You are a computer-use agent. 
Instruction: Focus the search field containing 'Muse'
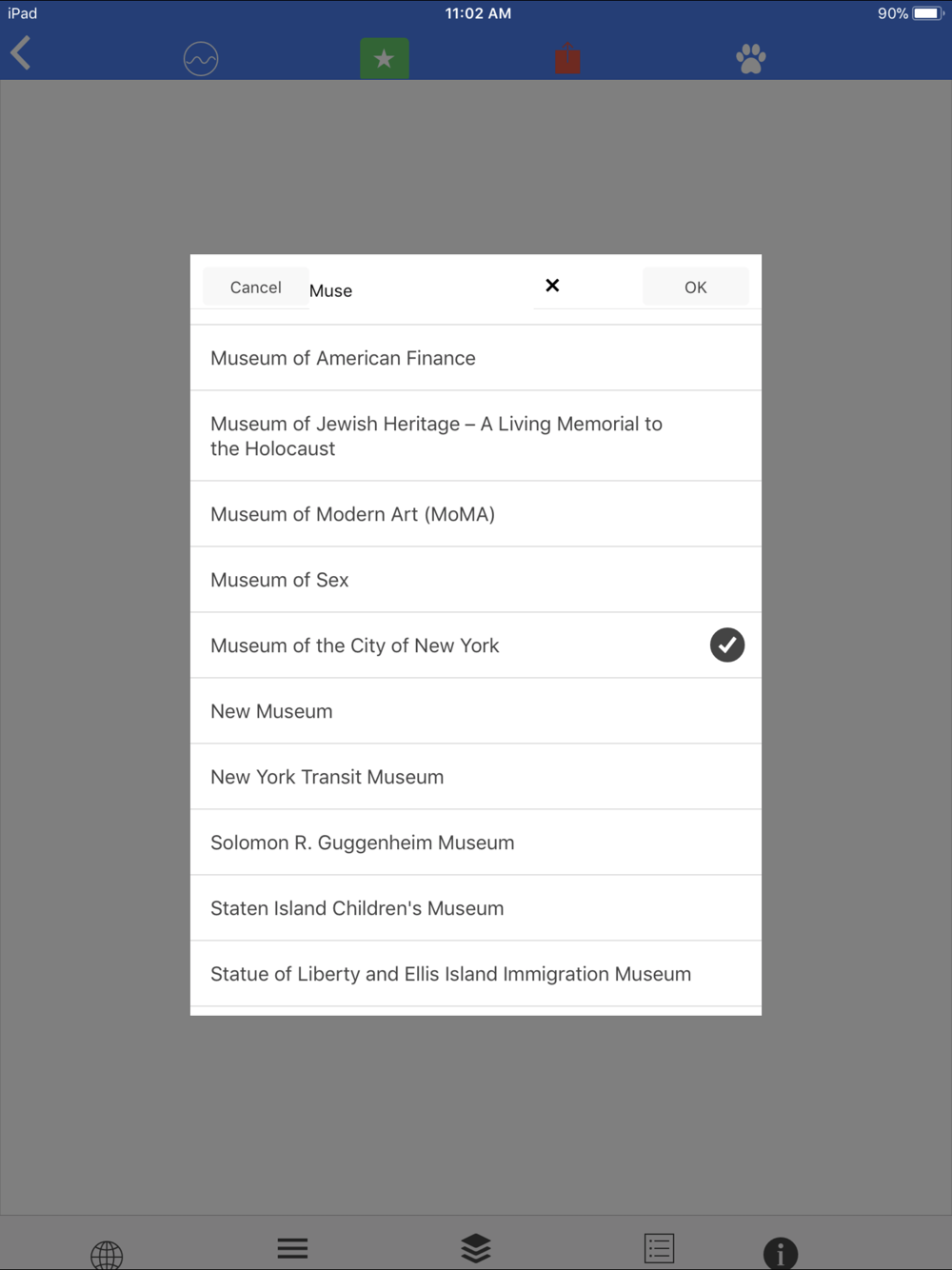421,290
